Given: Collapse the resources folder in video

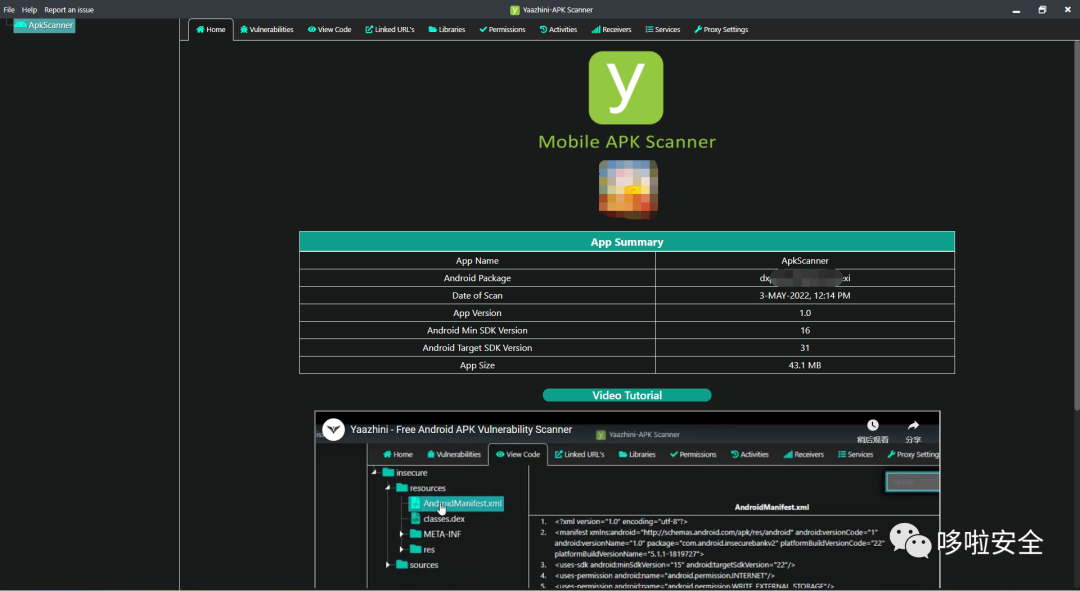Looking at the screenshot, I should (x=388, y=488).
